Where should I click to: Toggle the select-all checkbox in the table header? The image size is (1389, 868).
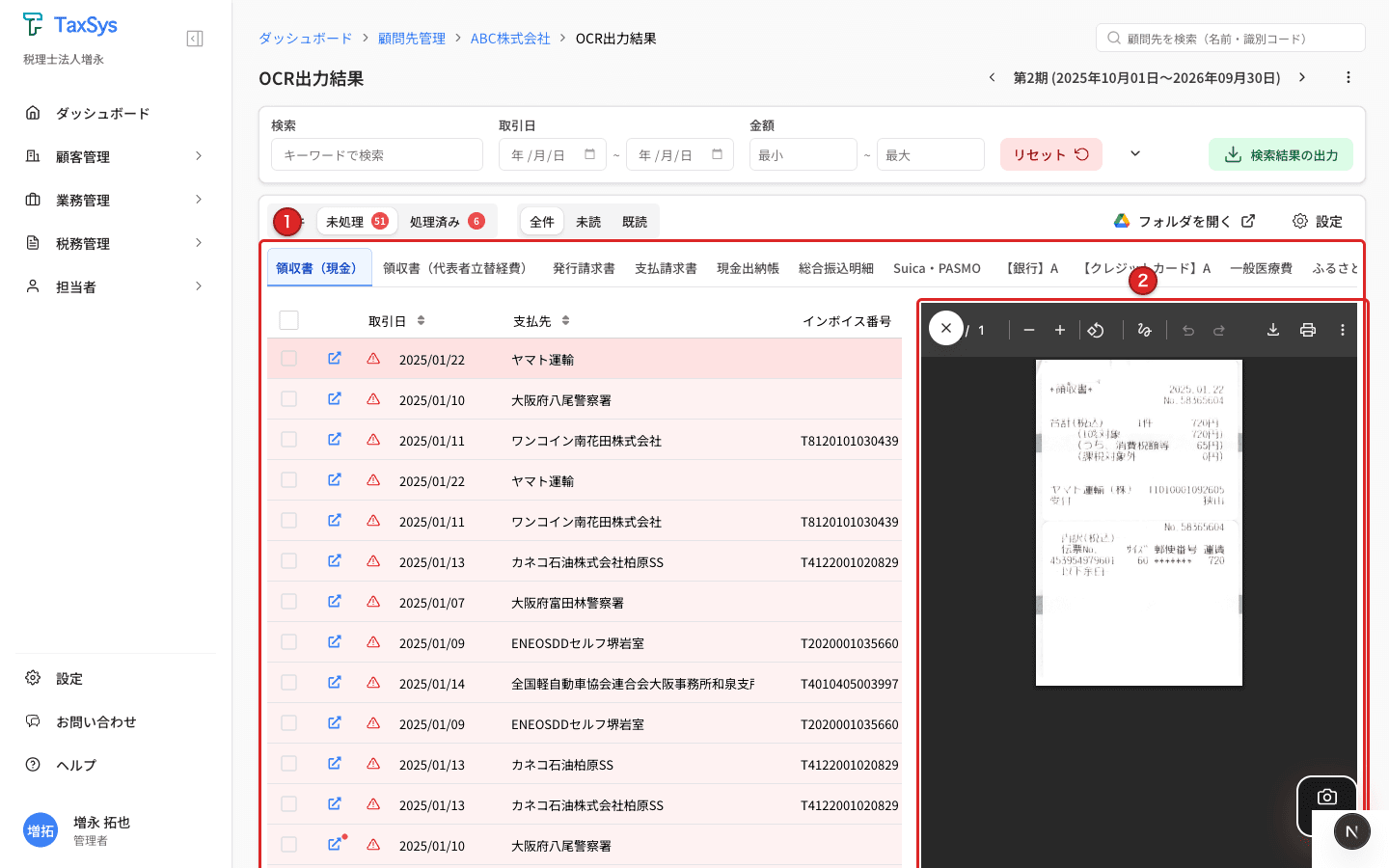288,319
